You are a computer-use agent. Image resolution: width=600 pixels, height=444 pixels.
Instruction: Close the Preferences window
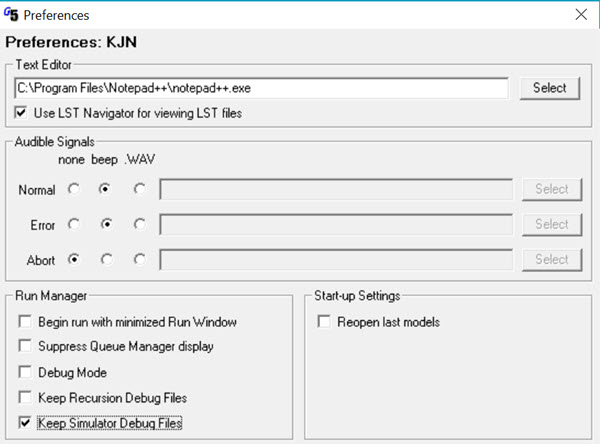[x=580, y=15]
